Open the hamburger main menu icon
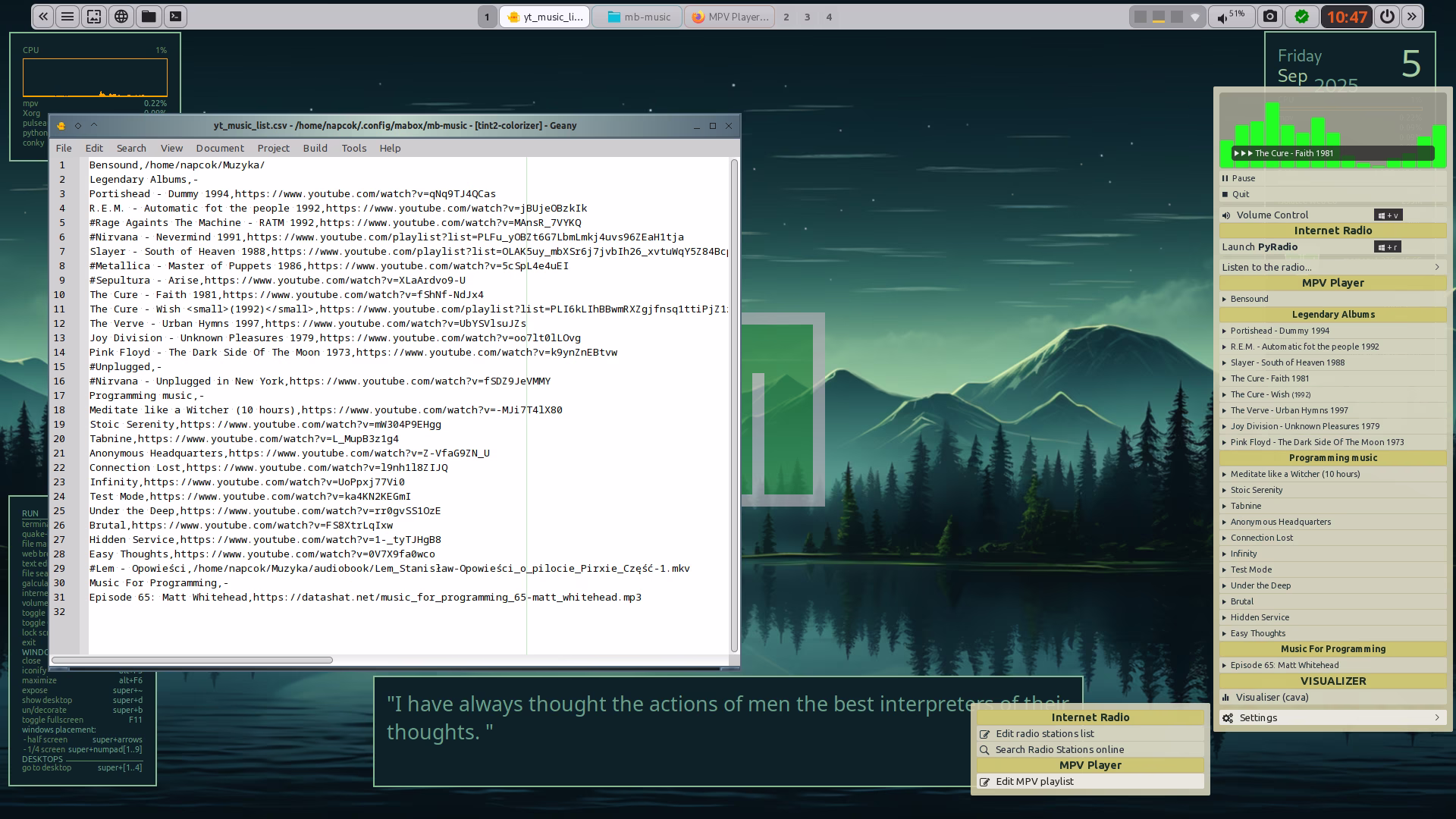The image size is (1456, 819). coord(67,17)
